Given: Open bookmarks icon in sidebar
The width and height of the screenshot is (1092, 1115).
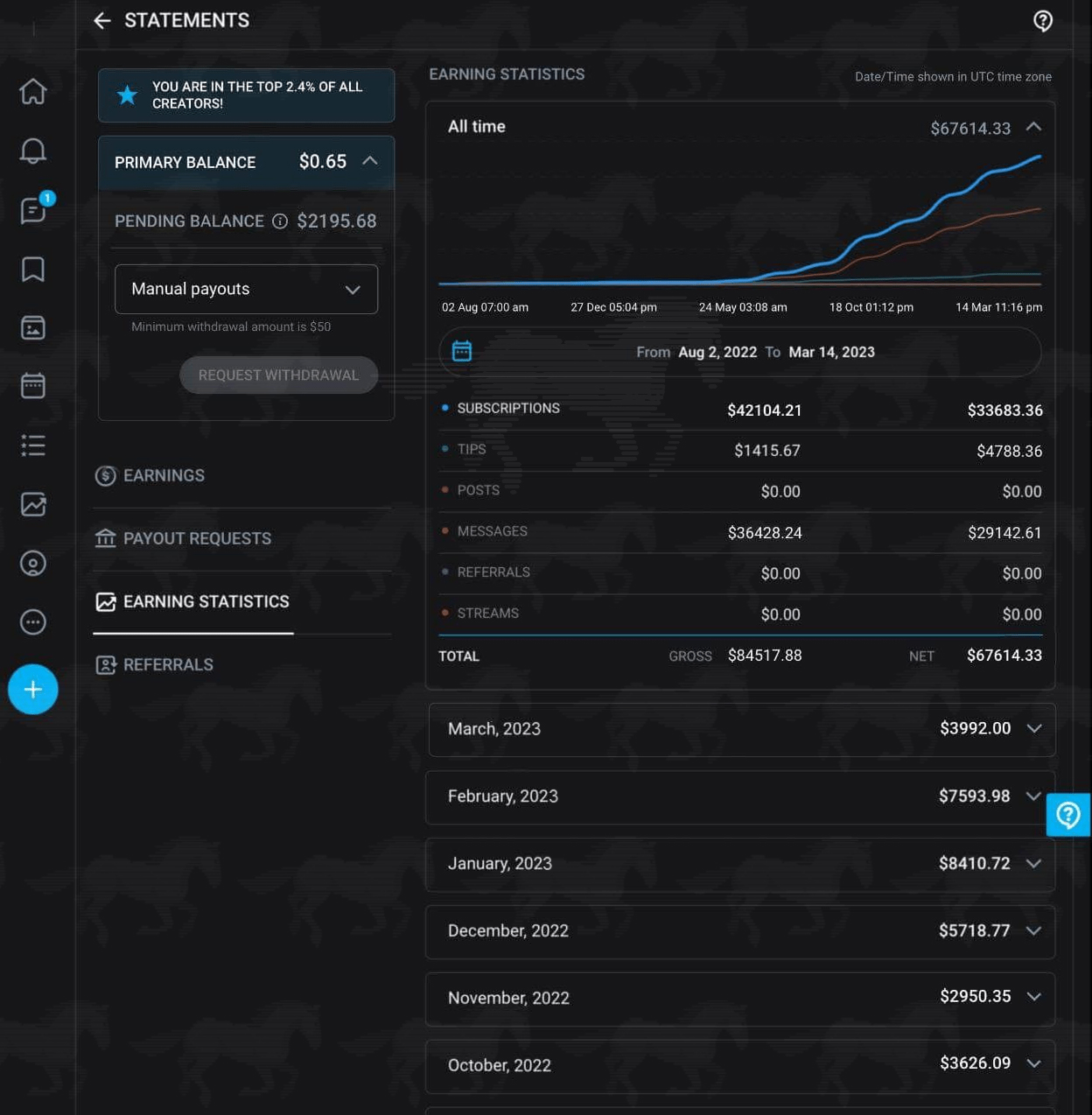Looking at the screenshot, I should (x=33, y=269).
